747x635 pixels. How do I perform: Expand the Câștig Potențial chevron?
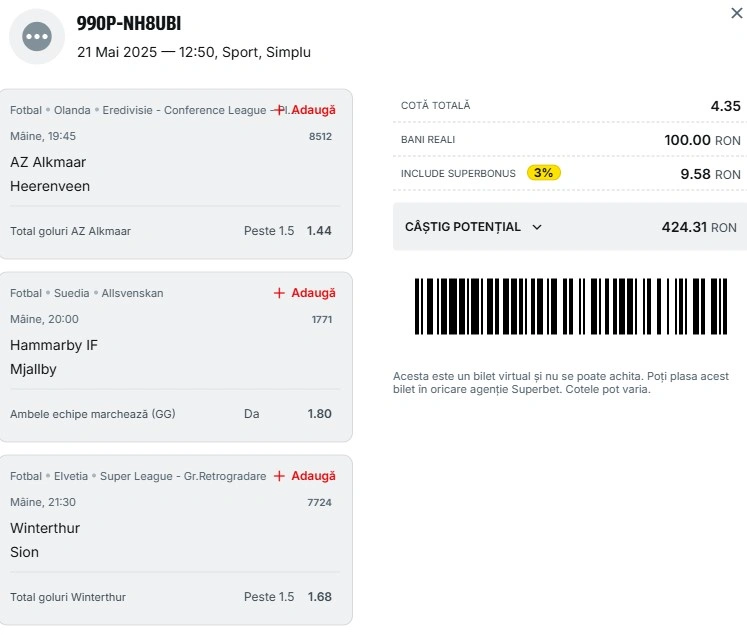click(537, 227)
